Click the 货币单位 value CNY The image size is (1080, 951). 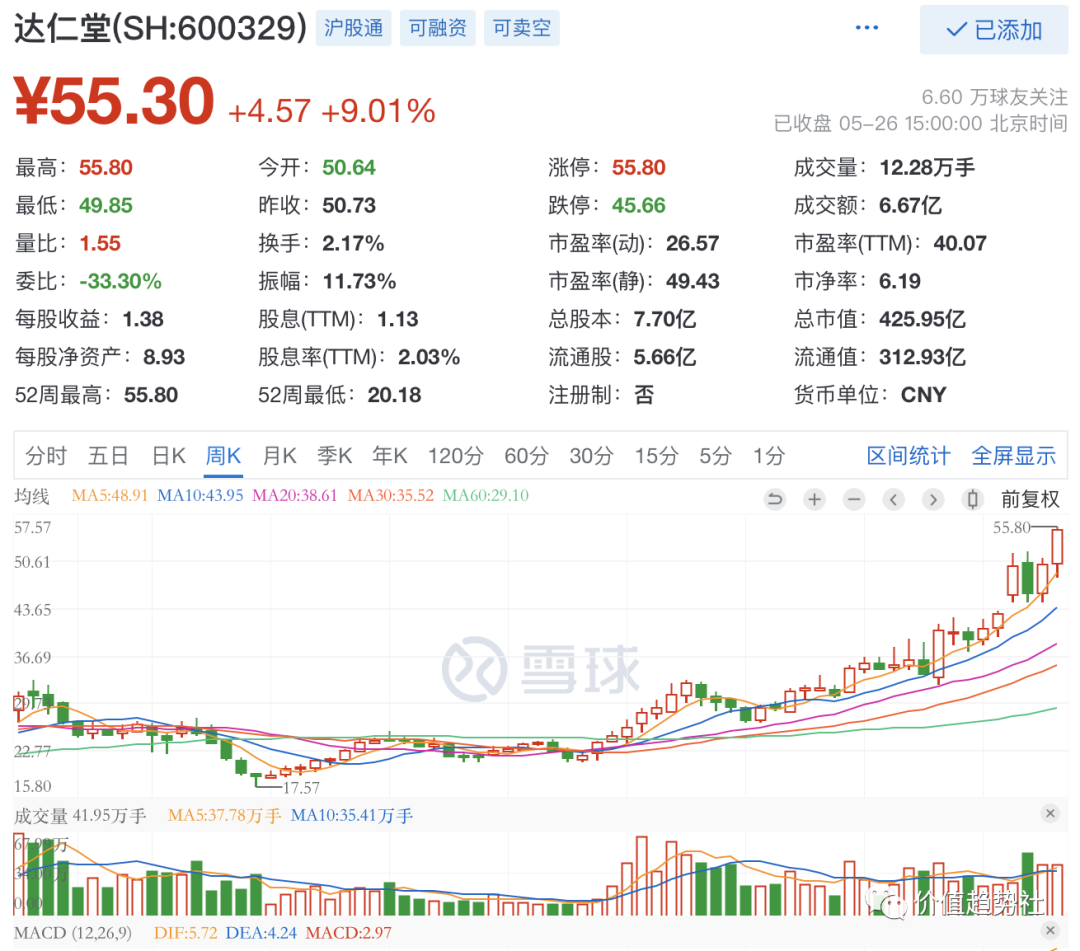924,395
